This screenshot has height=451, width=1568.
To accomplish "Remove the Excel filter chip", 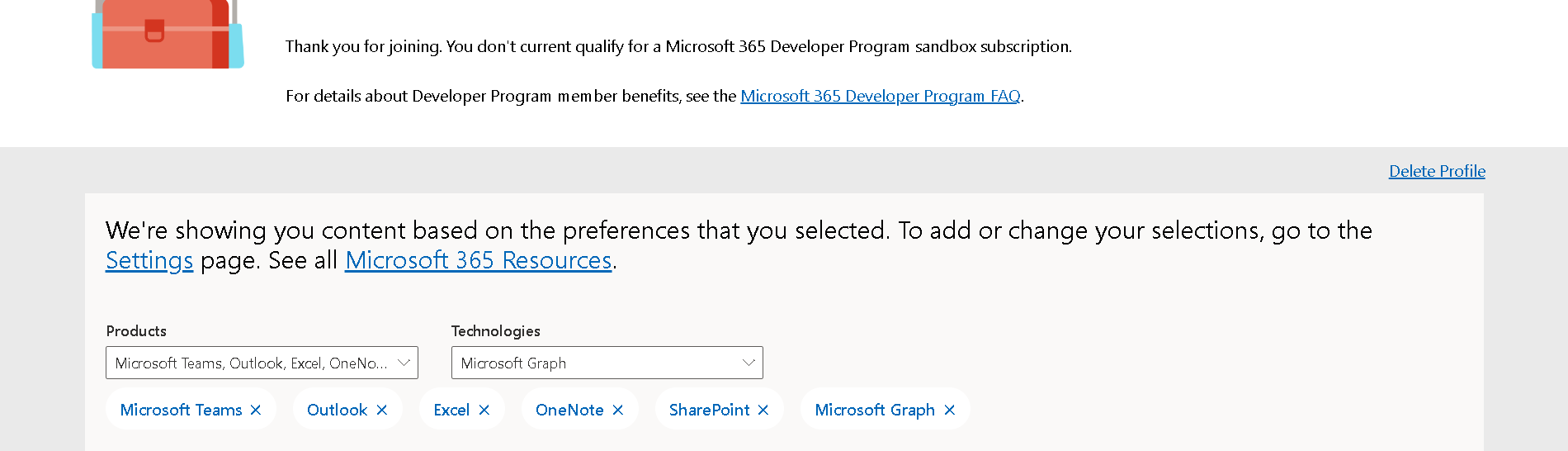I will [484, 410].
